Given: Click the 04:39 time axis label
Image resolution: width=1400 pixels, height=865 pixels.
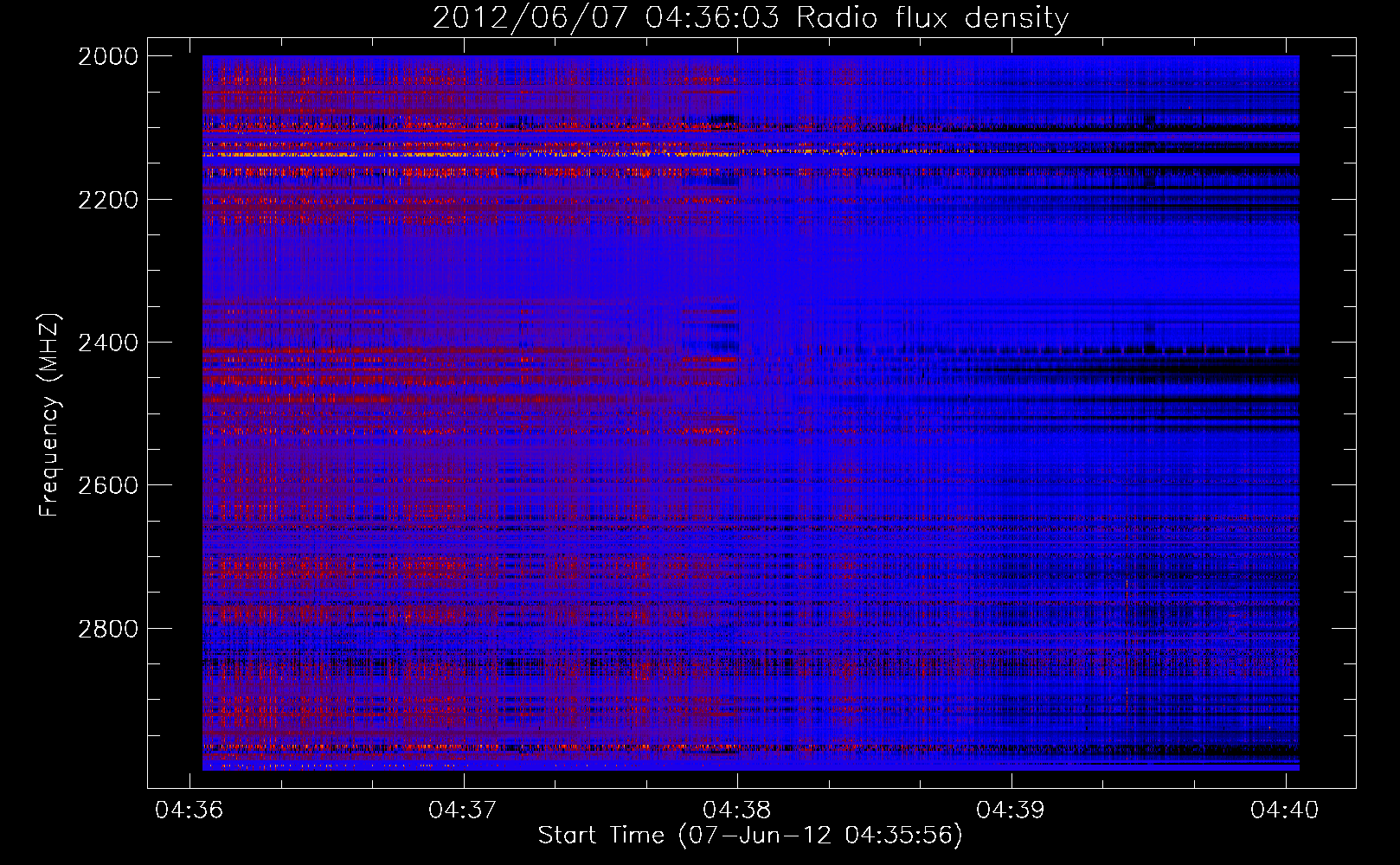Looking at the screenshot, I should click(x=1011, y=810).
